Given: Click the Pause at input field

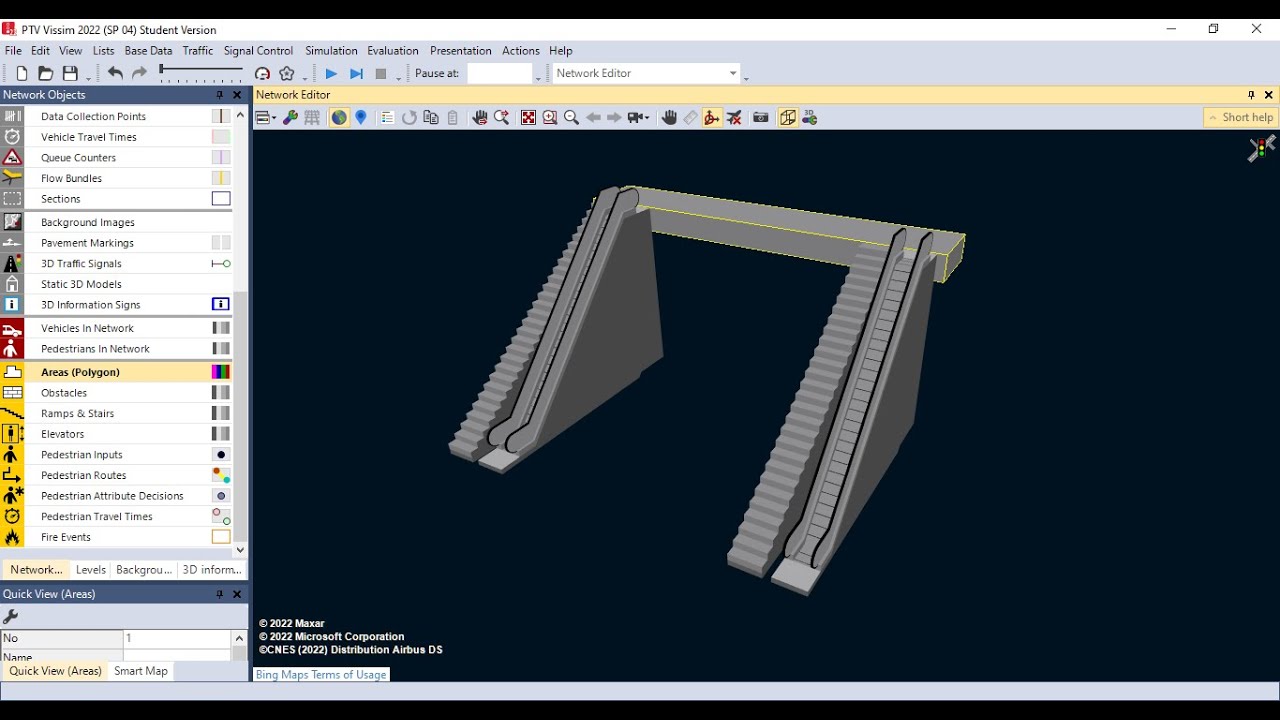Looking at the screenshot, I should click(499, 73).
